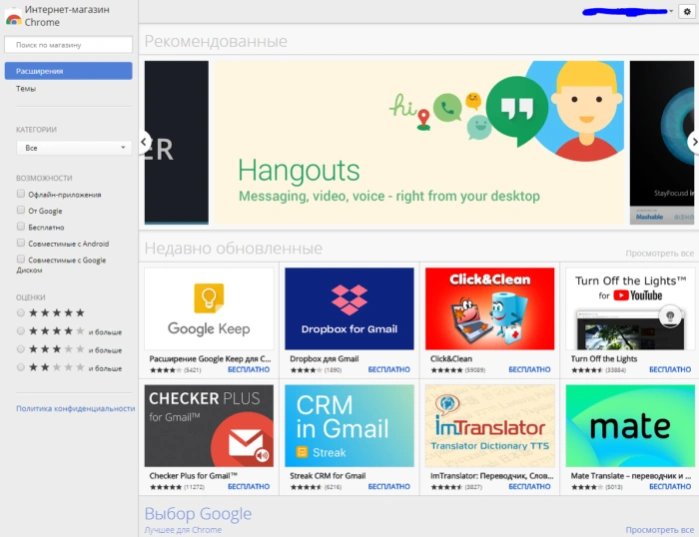This screenshot has width=699, height=537.
Task: Open the settings gear icon
Action: 687,12
